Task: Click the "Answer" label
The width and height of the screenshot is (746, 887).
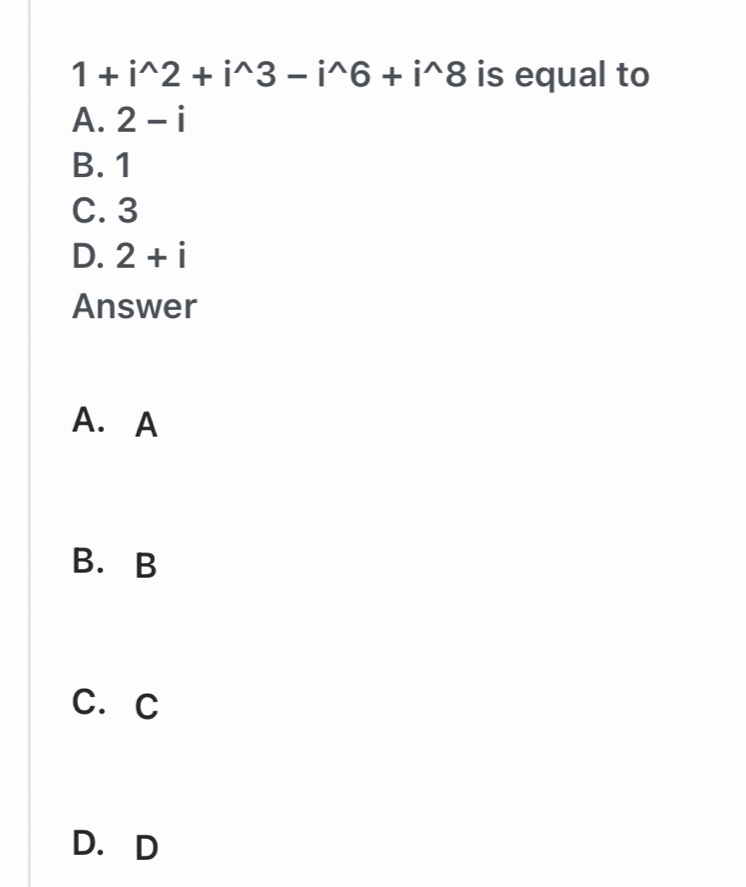Action: click(134, 306)
